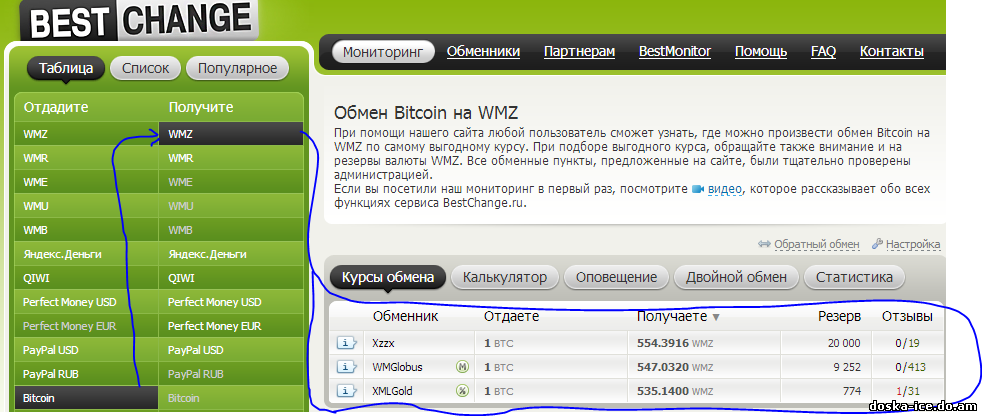The height and width of the screenshot is (416, 982).
Task: Select Статистика tab
Action: point(854,277)
